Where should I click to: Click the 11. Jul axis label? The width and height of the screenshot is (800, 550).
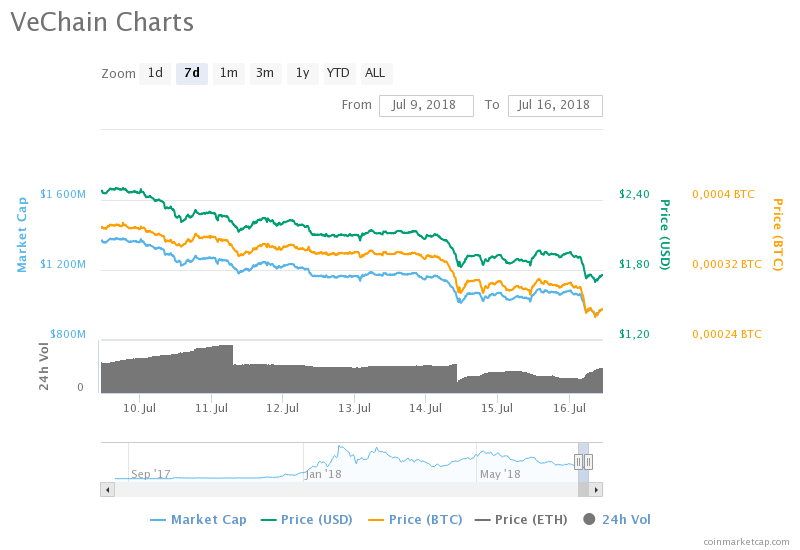pyautogui.click(x=211, y=408)
